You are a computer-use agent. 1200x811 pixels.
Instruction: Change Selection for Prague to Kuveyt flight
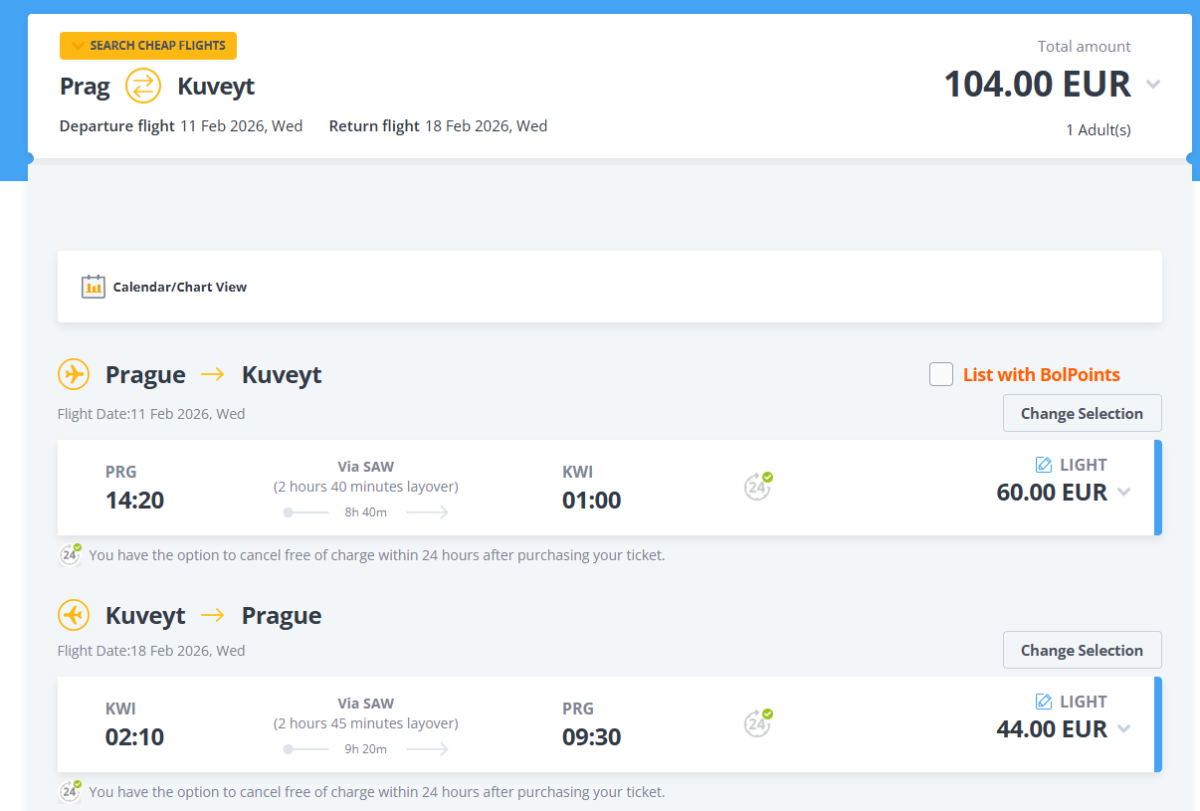click(x=1081, y=413)
